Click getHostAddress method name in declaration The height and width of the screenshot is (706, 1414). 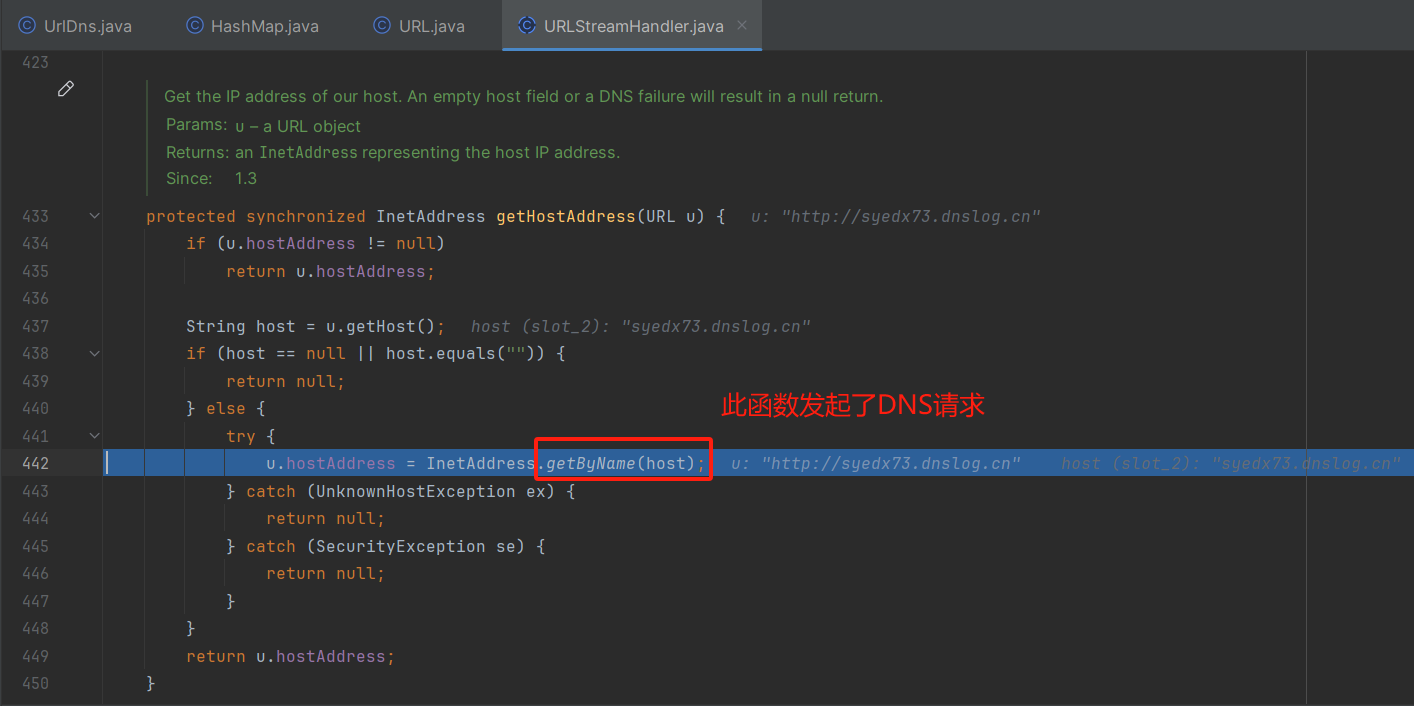pos(566,216)
